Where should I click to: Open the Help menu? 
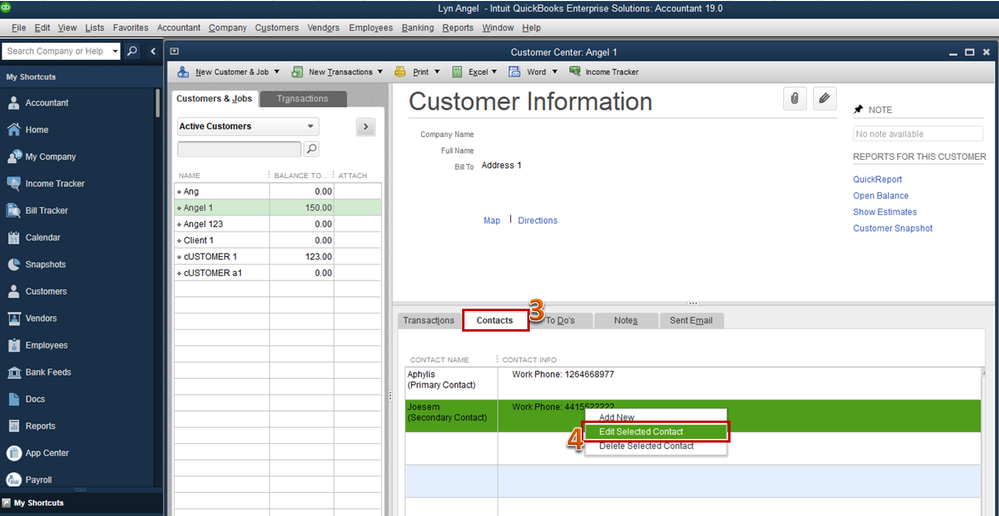(531, 27)
